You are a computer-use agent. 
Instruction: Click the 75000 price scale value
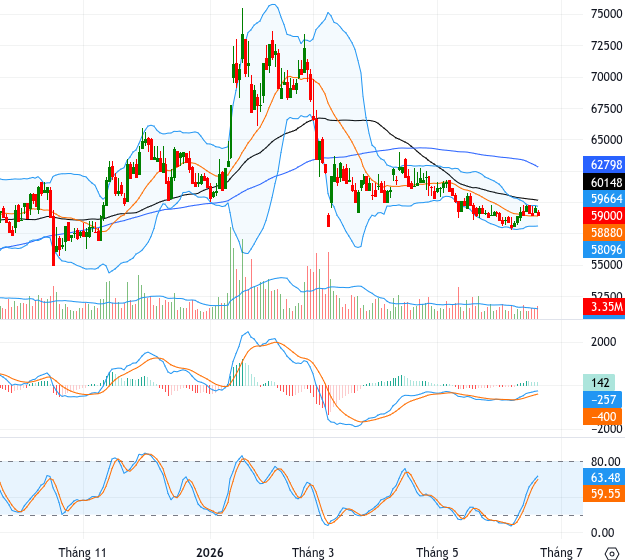click(606, 14)
